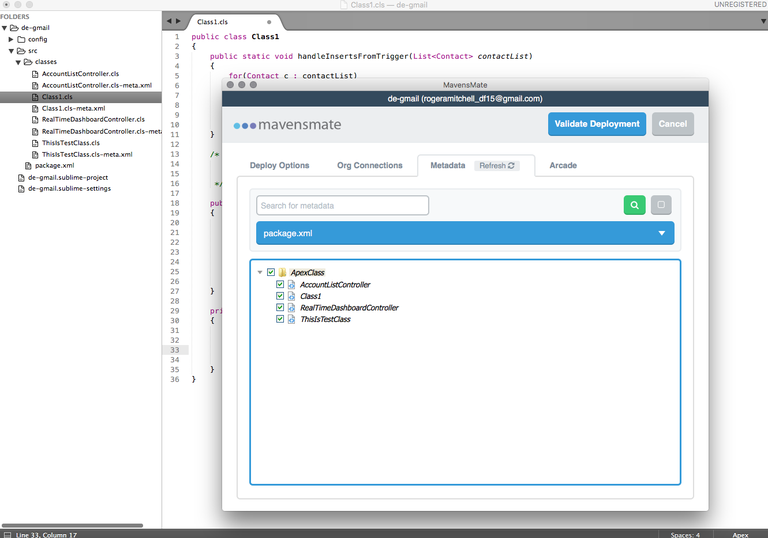Open the tab list dropdown arrow in Sublime
The width and height of the screenshot is (768, 538).
(x=763, y=21)
